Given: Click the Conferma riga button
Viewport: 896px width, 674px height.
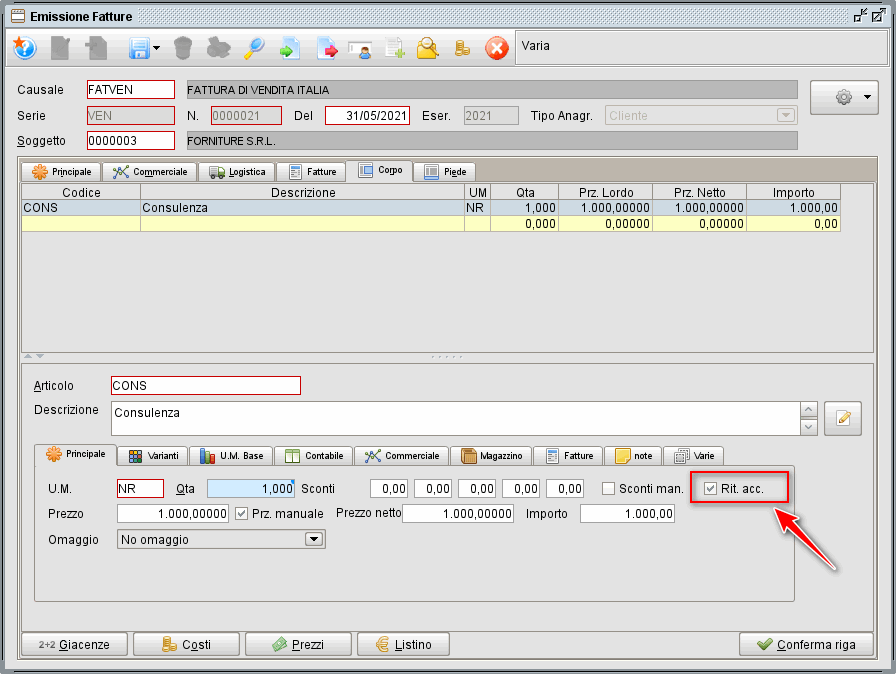Looking at the screenshot, I should [807, 644].
